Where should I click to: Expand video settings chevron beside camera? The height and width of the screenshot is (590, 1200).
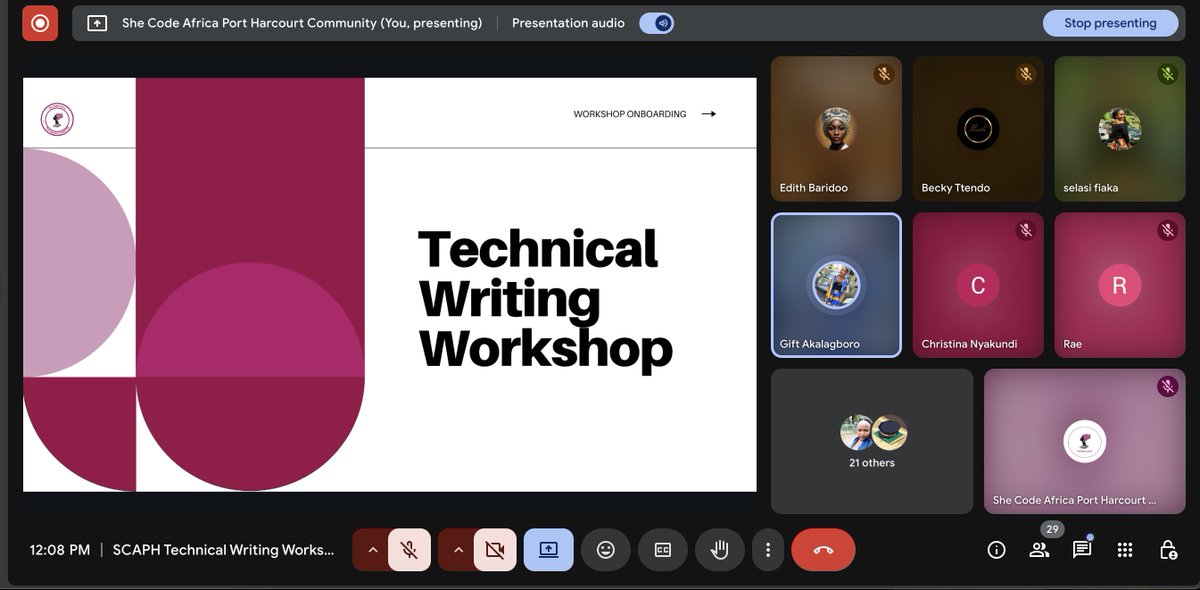pyautogui.click(x=458, y=550)
